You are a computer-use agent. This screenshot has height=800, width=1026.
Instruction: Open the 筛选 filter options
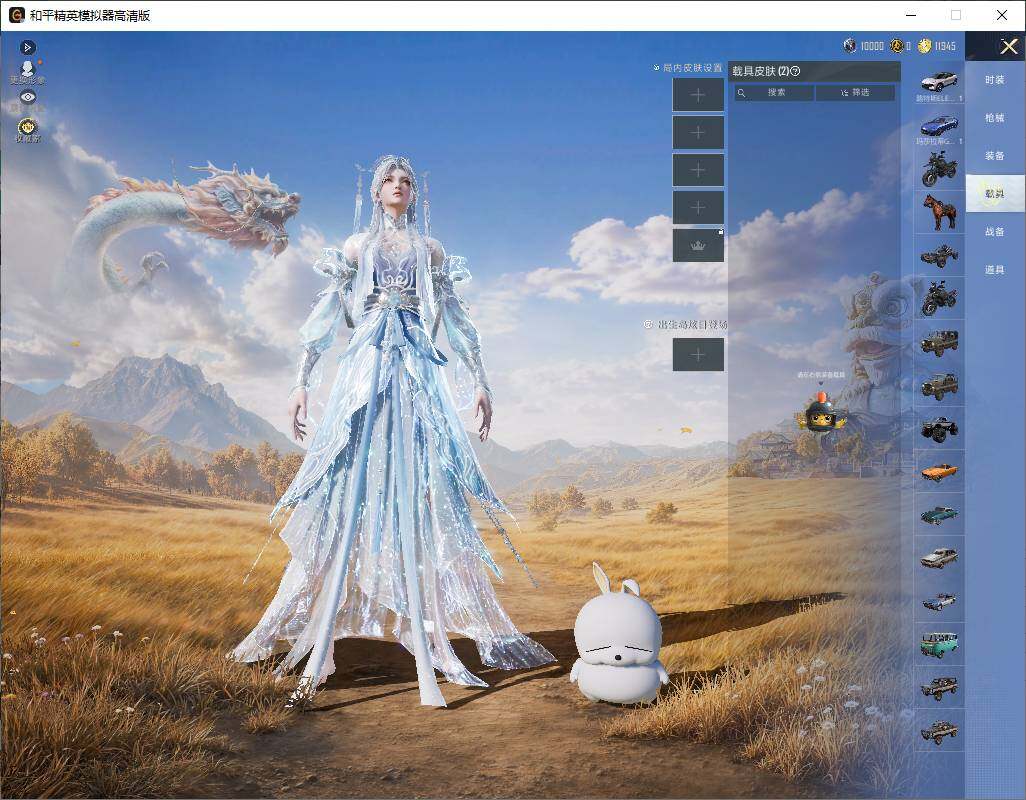tap(855, 93)
